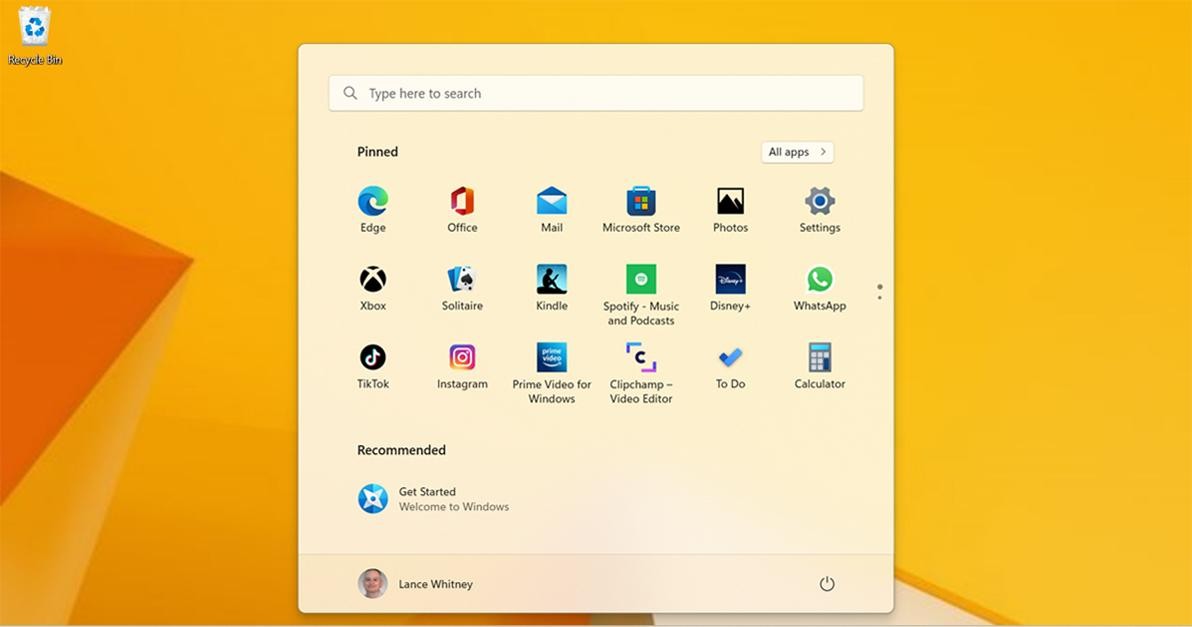Open the All apps list

click(797, 152)
